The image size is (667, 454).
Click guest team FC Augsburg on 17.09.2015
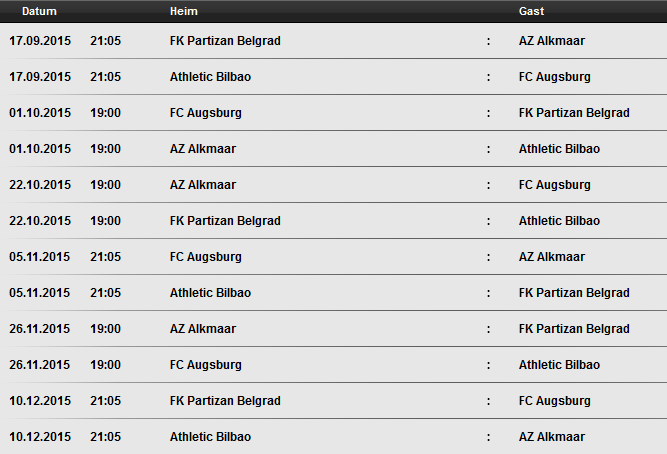coord(554,77)
